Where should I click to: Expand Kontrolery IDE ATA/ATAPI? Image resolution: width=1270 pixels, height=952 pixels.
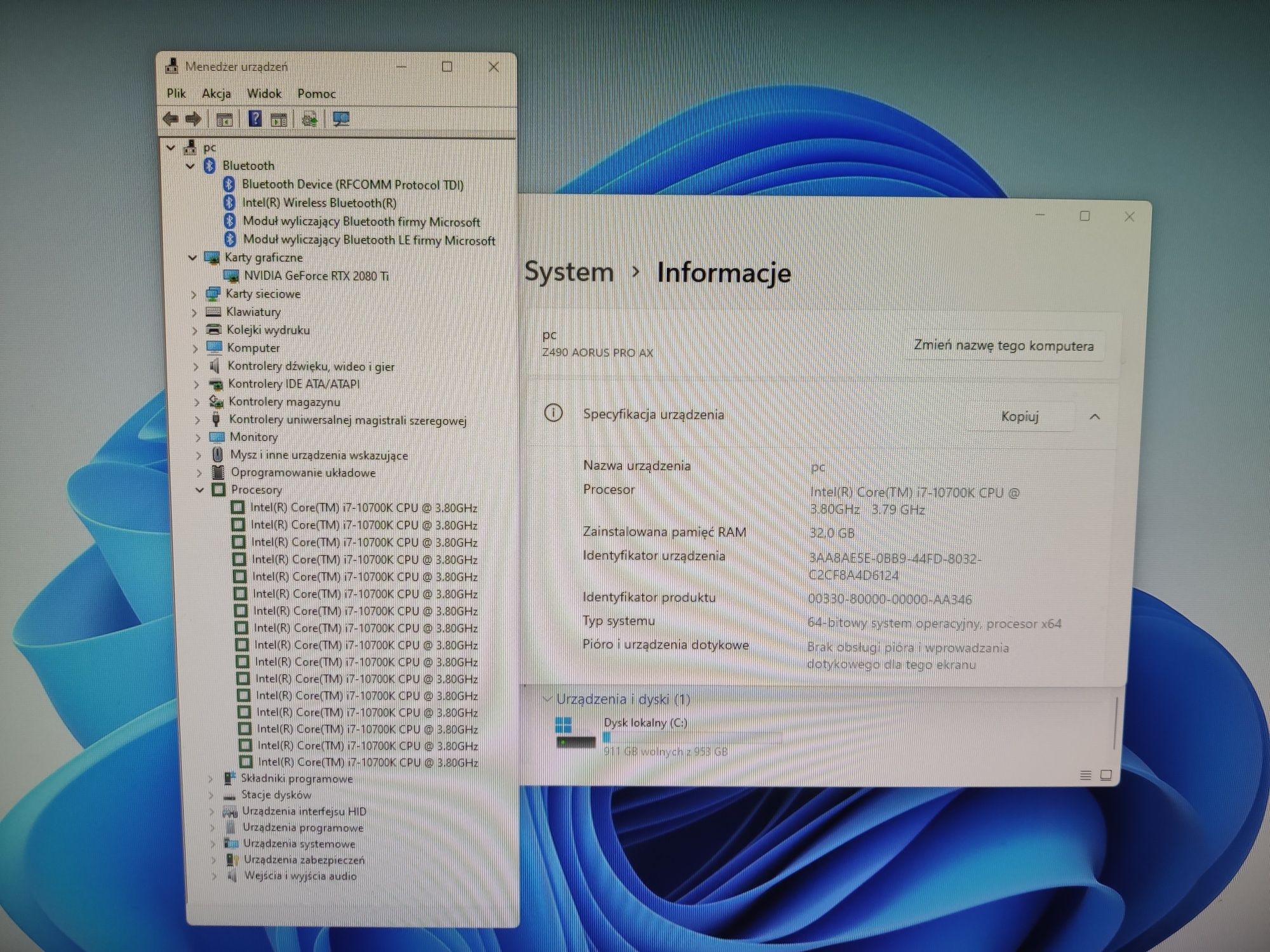196,385
